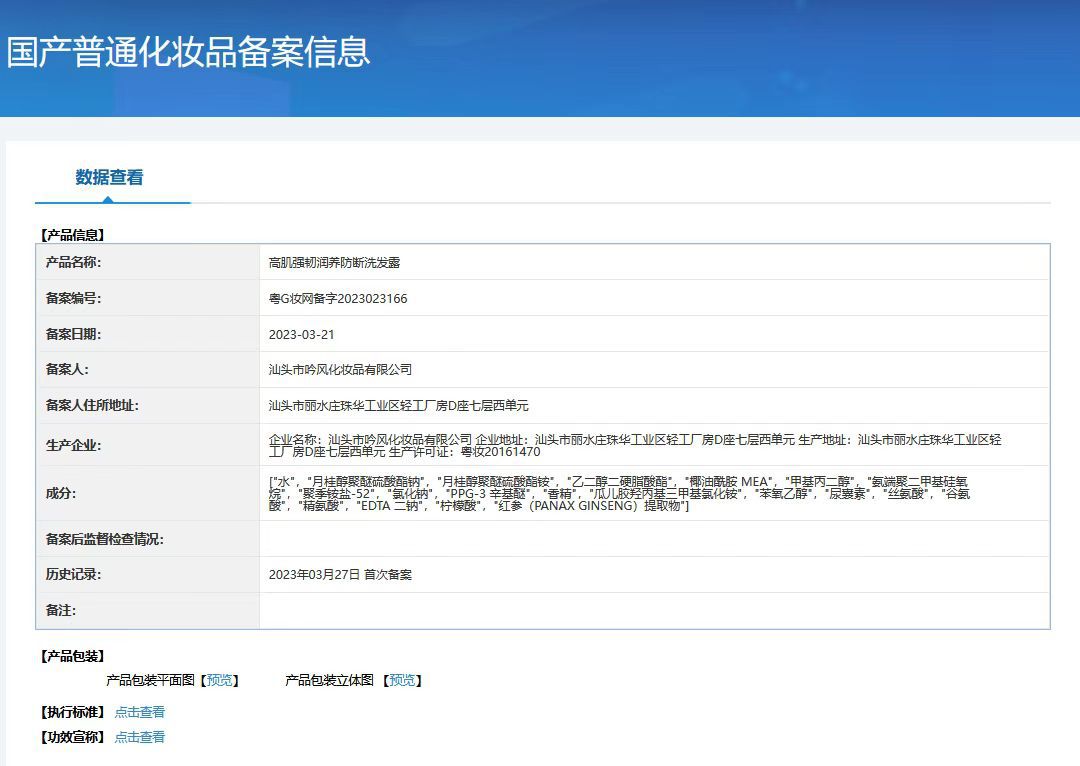Click the 【执行标准】 heading
The image size is (1080, 766).
pos(72,712)
